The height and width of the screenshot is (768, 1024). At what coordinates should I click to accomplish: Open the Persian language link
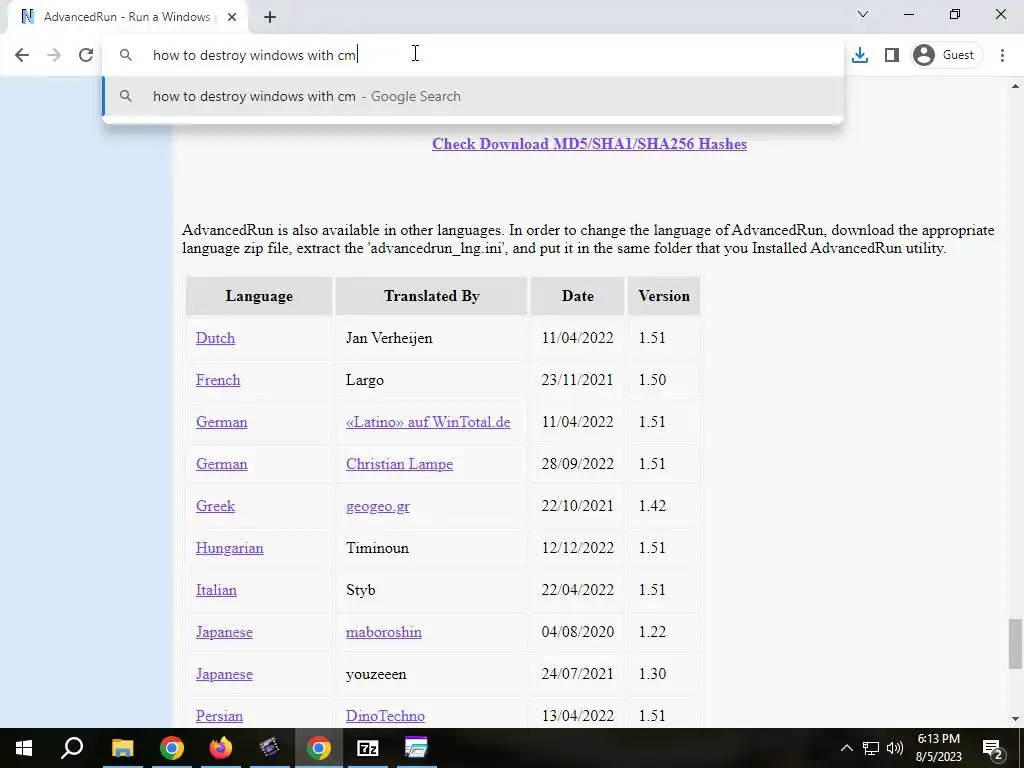tap(219, 716)
